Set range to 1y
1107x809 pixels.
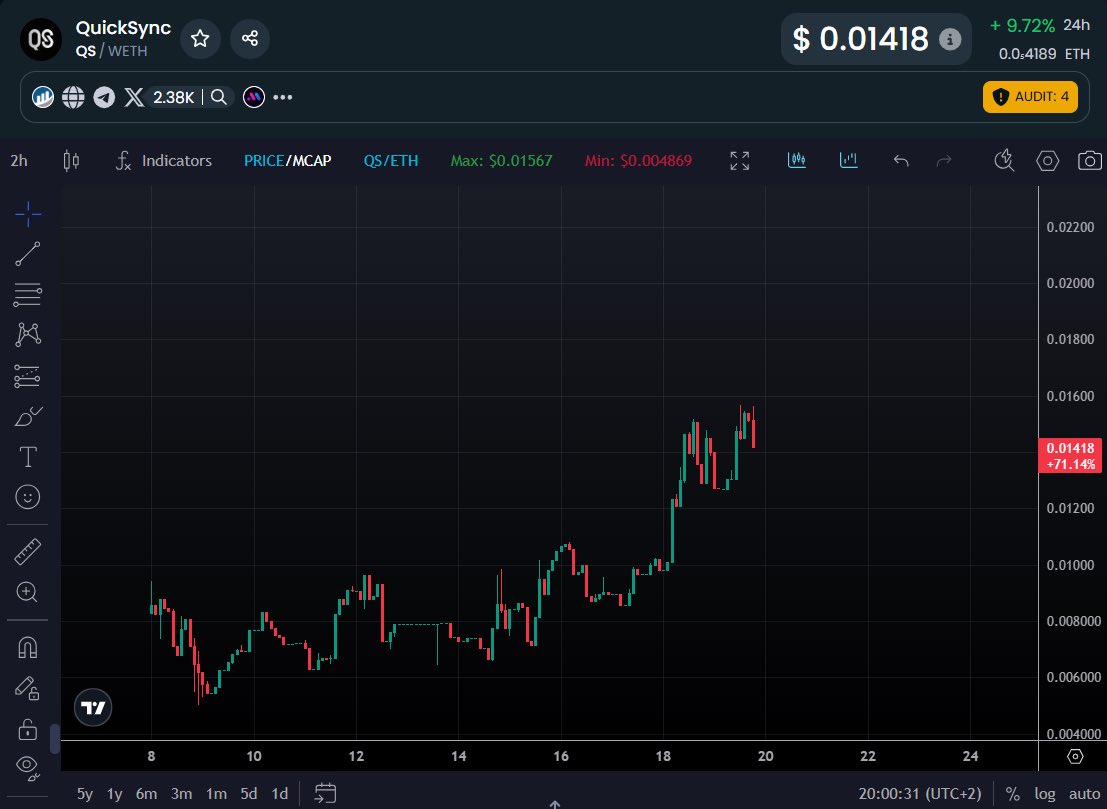coord(114,793)
